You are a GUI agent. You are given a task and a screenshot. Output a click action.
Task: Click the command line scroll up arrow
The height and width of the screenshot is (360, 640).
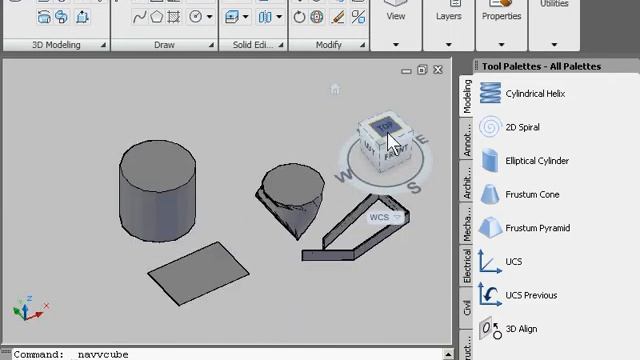(448, 354)
